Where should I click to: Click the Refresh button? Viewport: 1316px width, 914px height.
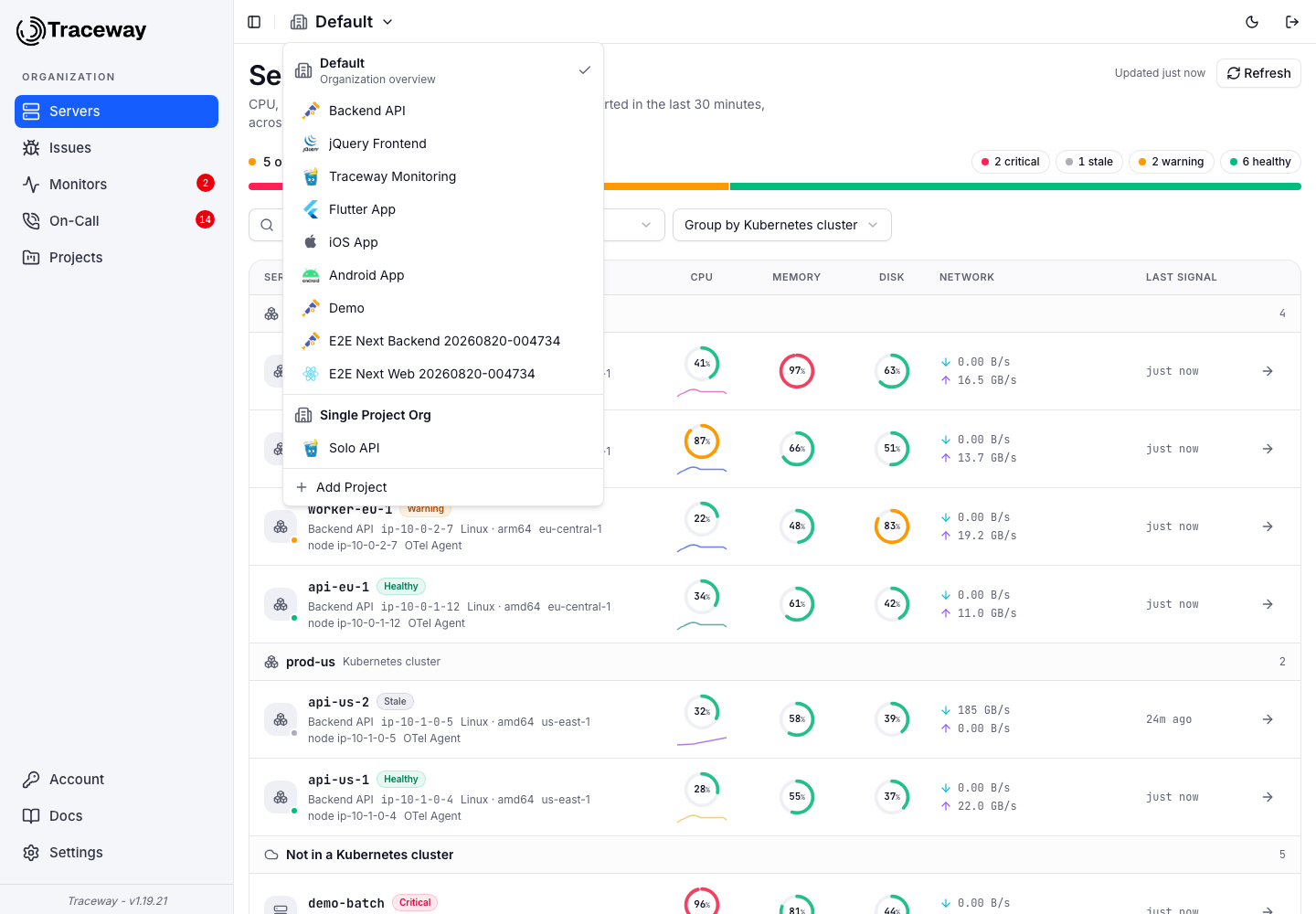tap(1258, 73)
